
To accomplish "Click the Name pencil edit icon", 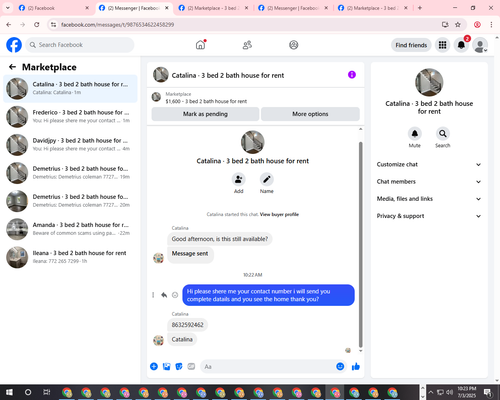I will pos(267,179).
